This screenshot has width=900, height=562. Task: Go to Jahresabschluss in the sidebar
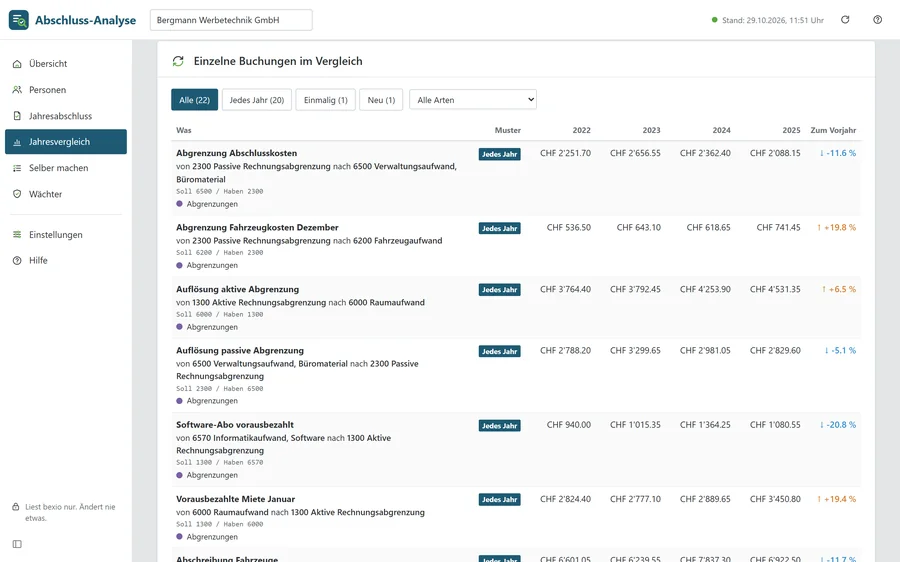66,116
